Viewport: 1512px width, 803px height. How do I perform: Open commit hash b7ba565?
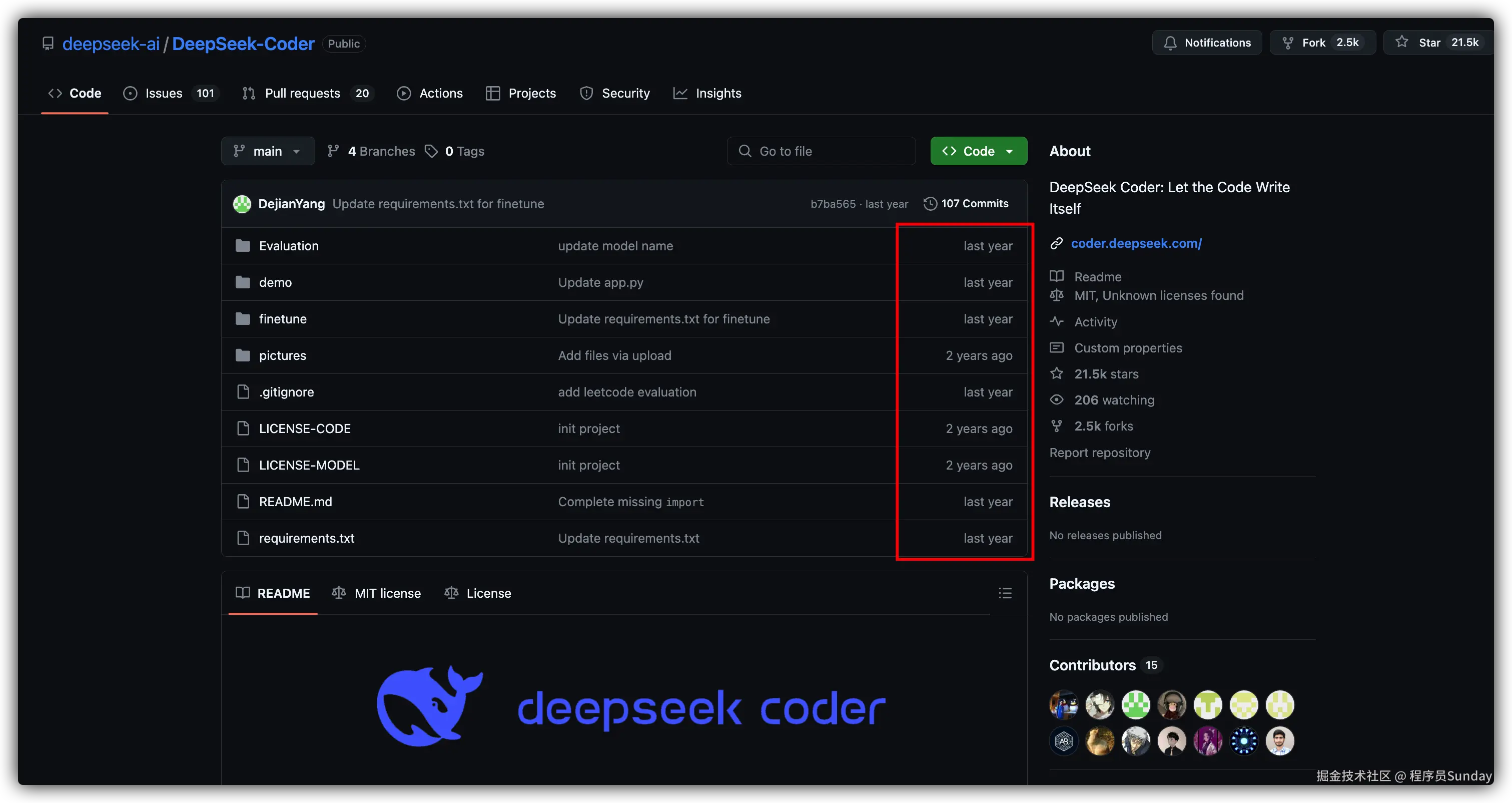(x=833, y=204)
